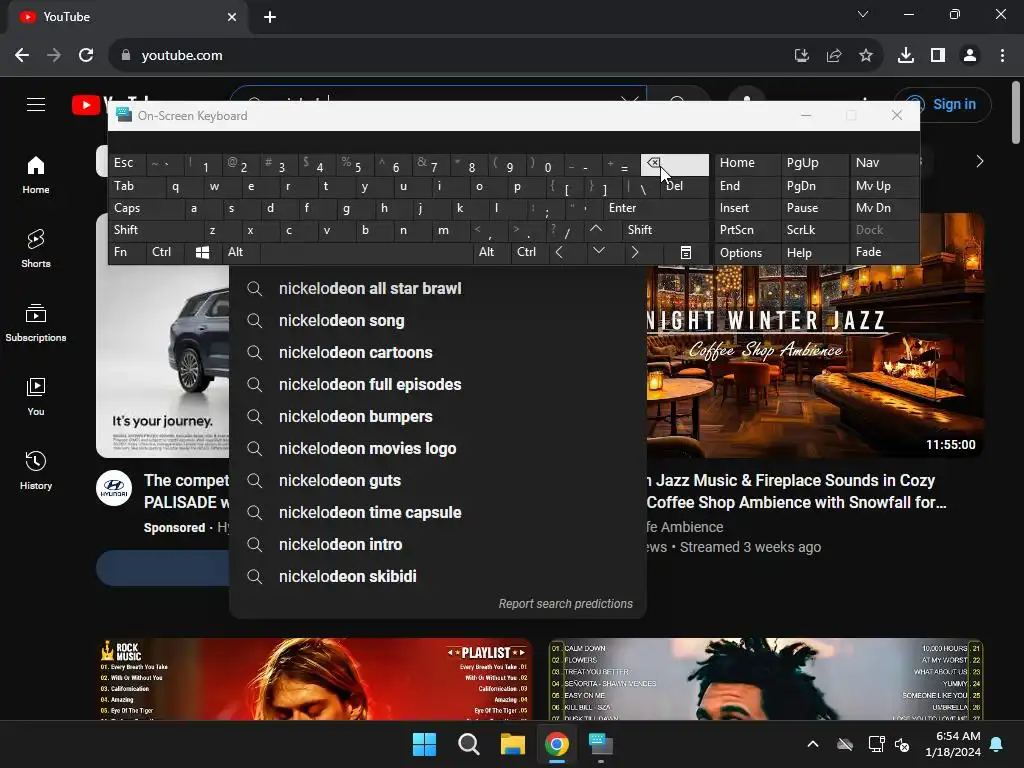Image resolution: width=1024 pixels, height=768 pixels.
Task: Click On-Screen Keyboard taskbar icon
Action: (x=601, y=744)
